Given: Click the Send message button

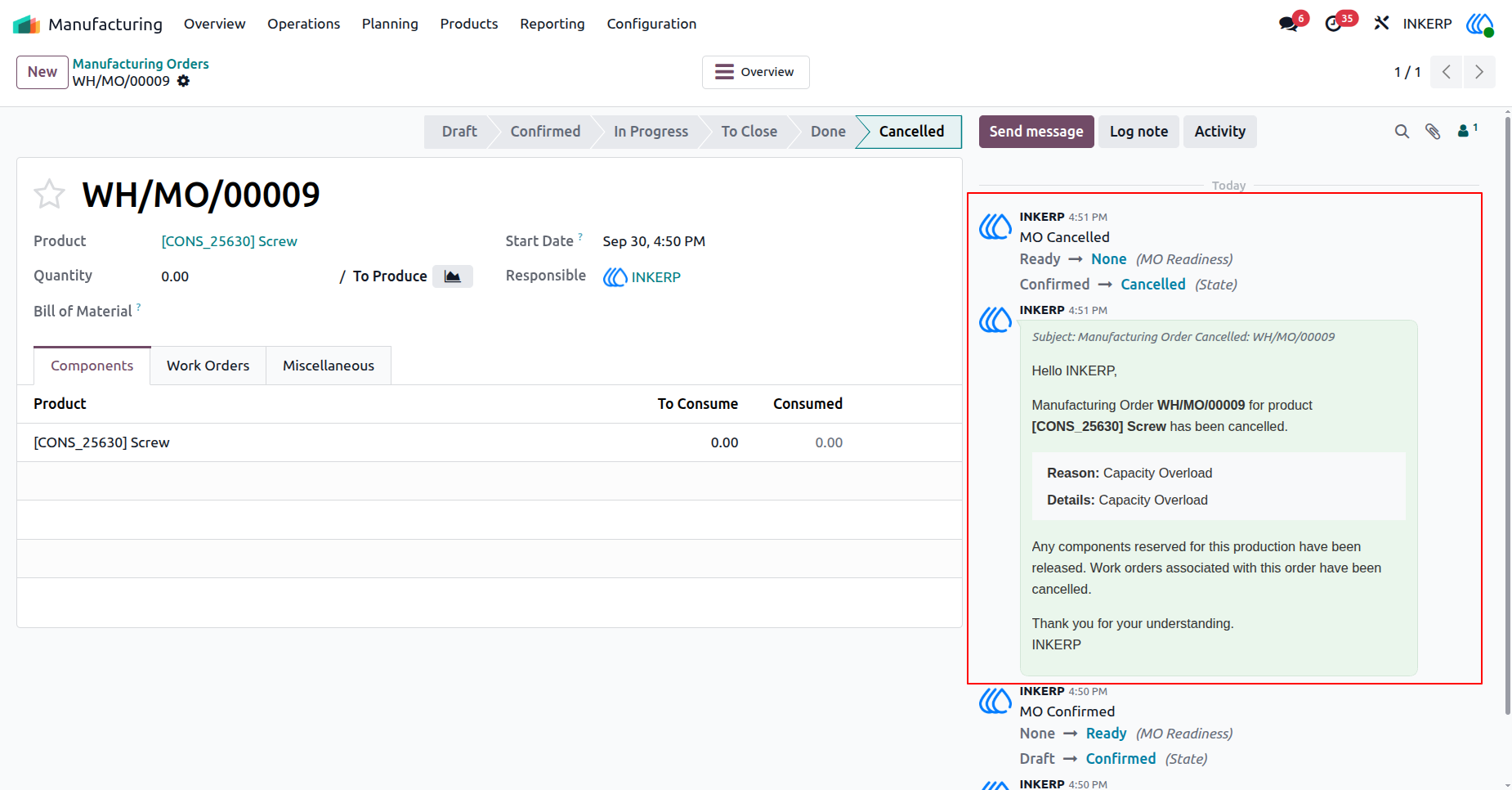Looking at the screenshot, I should (1036, 132).
